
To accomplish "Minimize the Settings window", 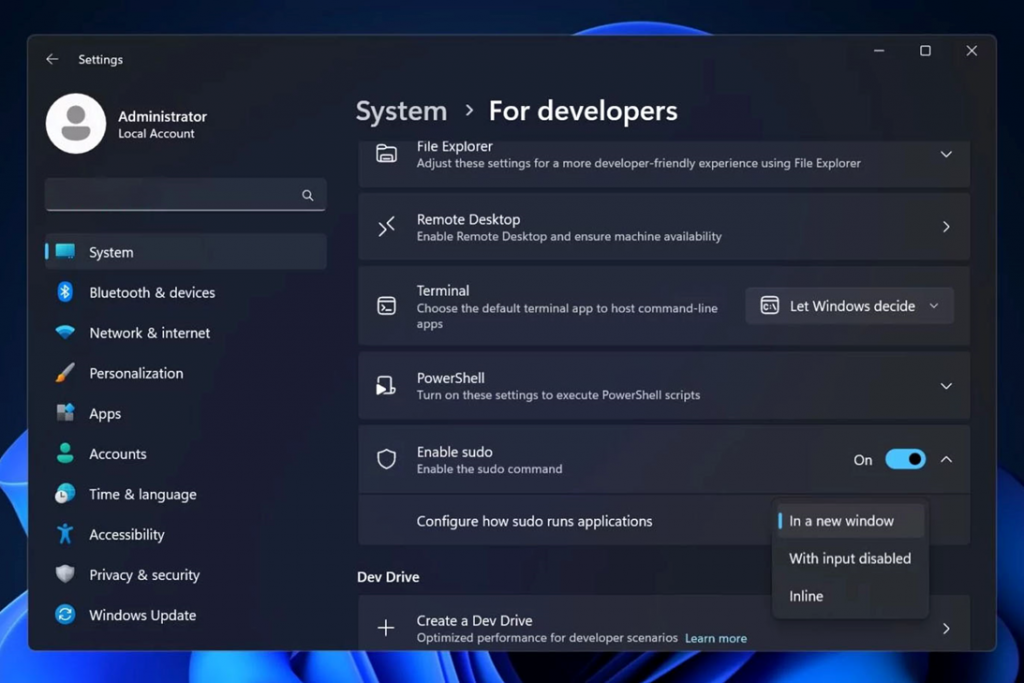I will (879, 51).
